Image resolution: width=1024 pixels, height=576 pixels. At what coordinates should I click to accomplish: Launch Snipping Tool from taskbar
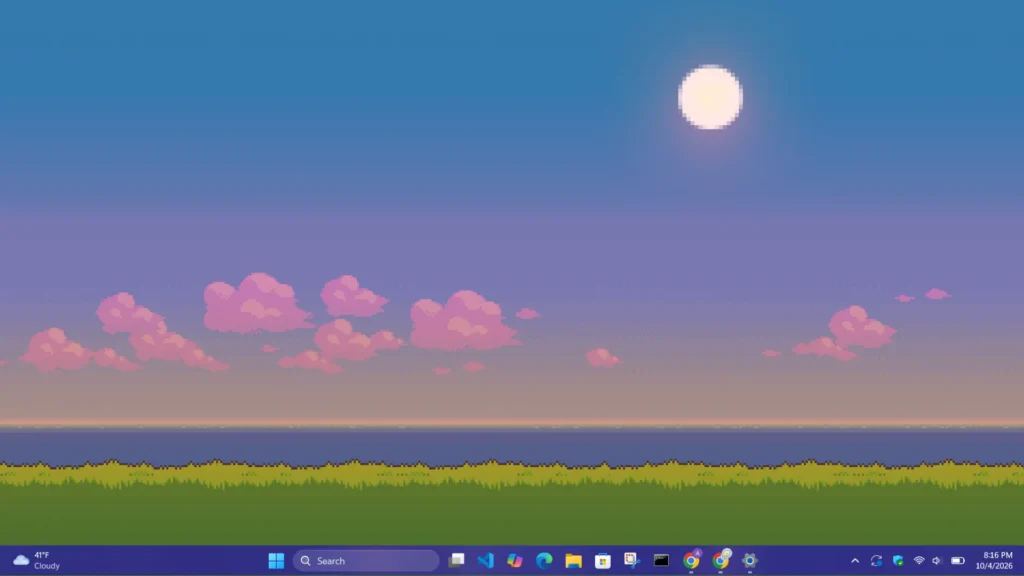click(632, 560)
